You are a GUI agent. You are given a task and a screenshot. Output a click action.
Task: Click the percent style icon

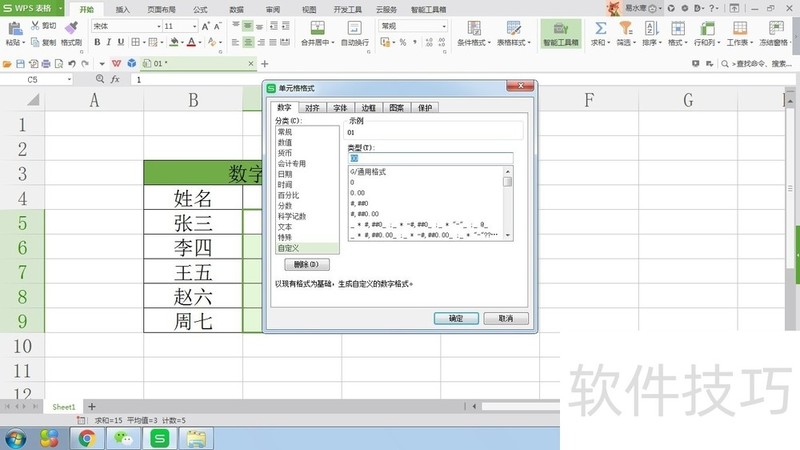[x=403, y=42]
